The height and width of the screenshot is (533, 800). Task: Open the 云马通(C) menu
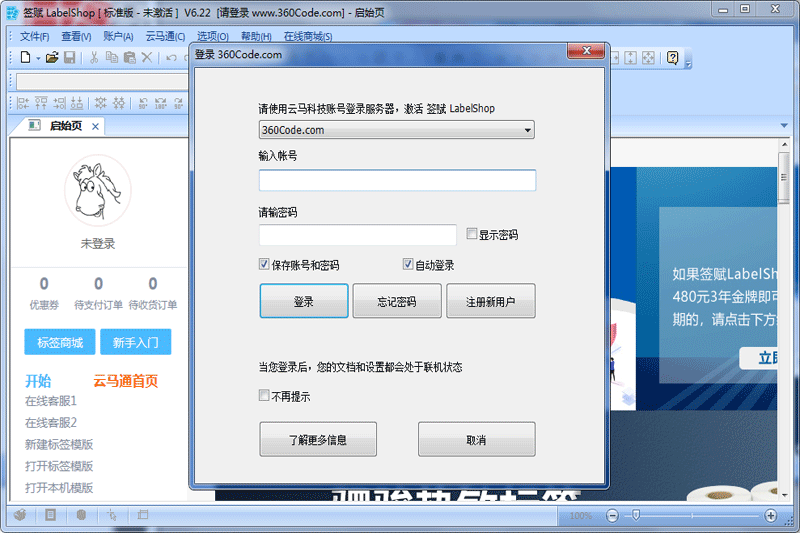165,36
